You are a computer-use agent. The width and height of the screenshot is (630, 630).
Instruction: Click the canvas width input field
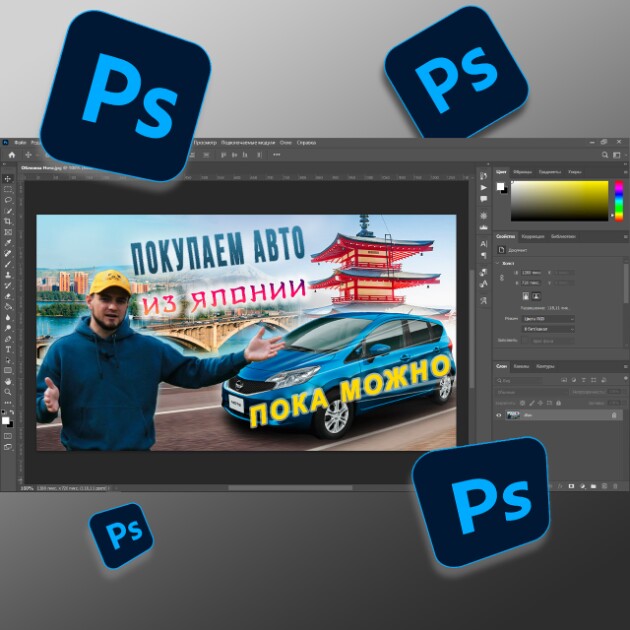coord(531,273)
